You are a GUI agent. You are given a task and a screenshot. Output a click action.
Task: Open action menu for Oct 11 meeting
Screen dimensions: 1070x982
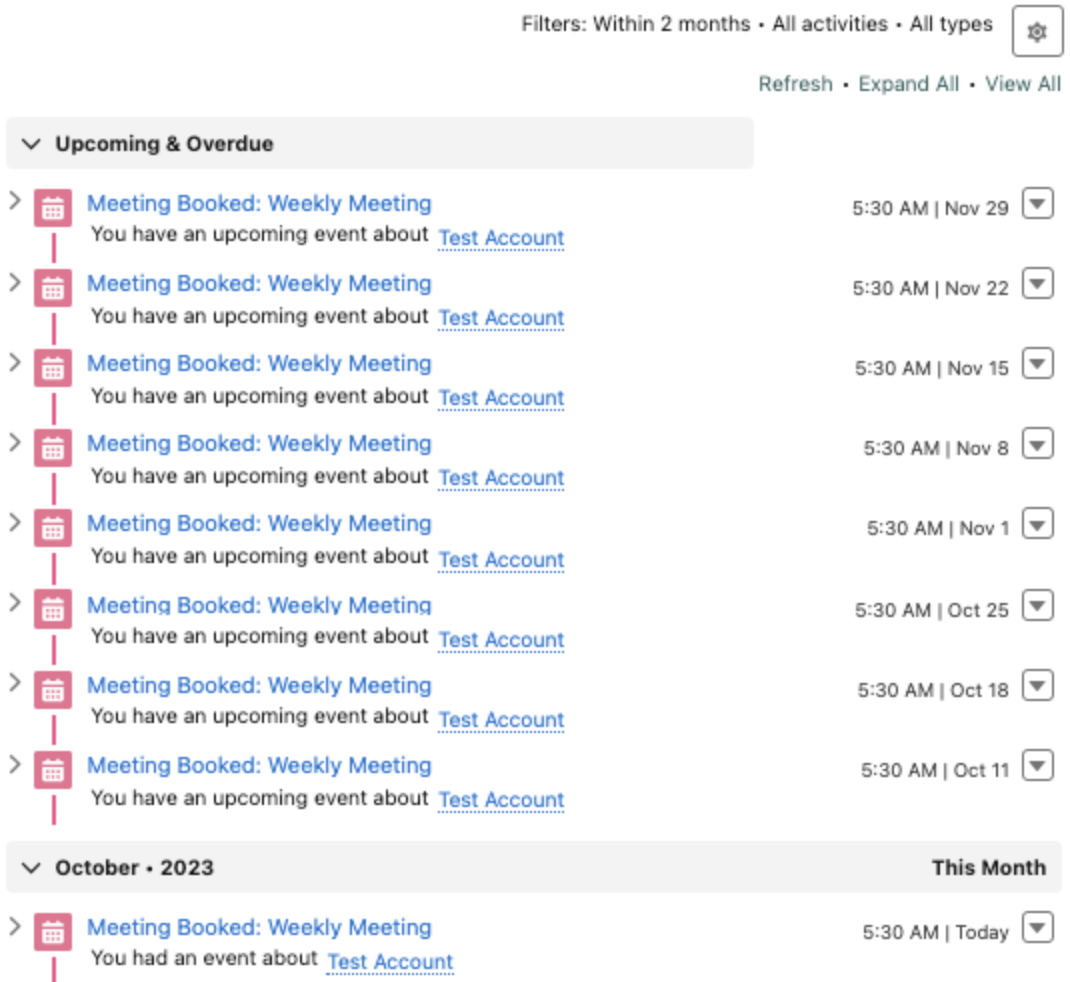(1038, 767)
